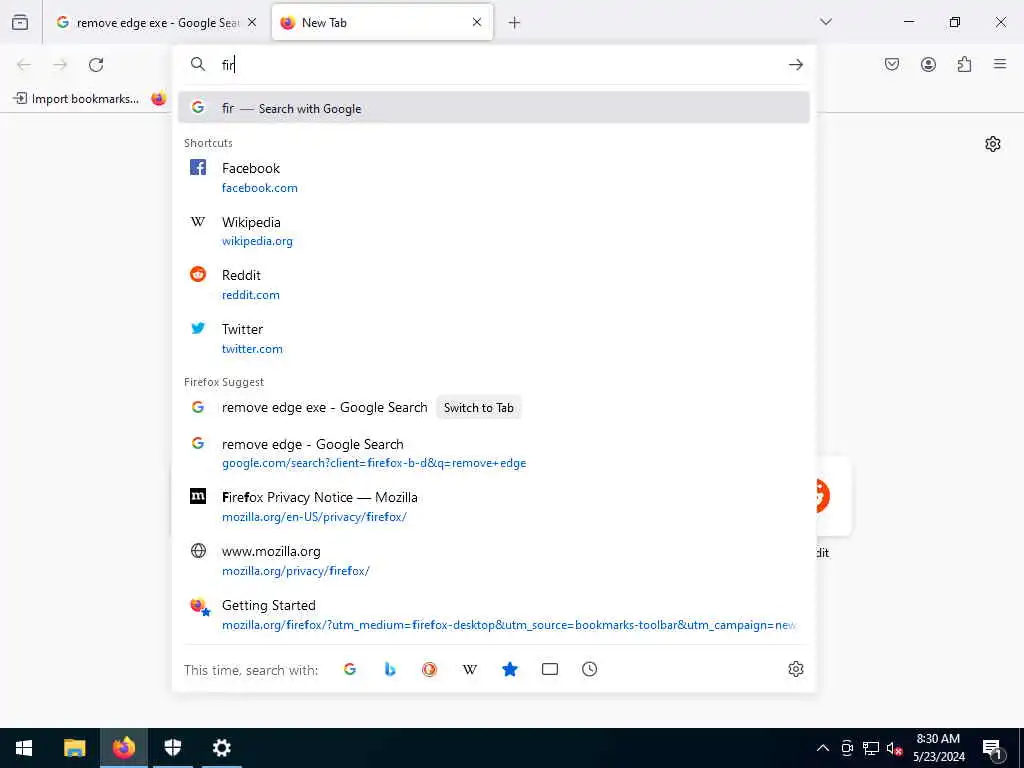Expand the list all tabs chevron
The image size is (1024, 768).
825,22
